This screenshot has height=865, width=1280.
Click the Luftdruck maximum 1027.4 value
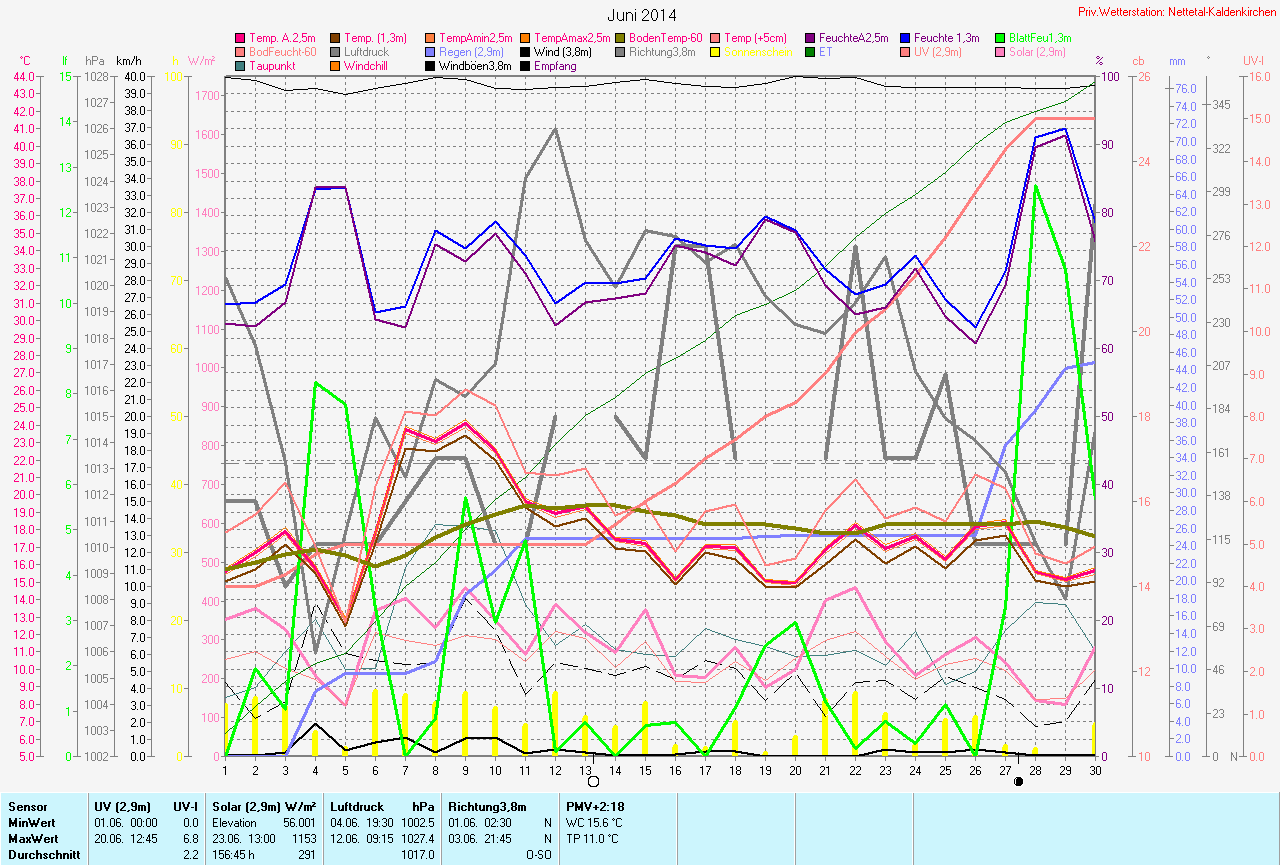pyautogui.click(x=416, y=838)
